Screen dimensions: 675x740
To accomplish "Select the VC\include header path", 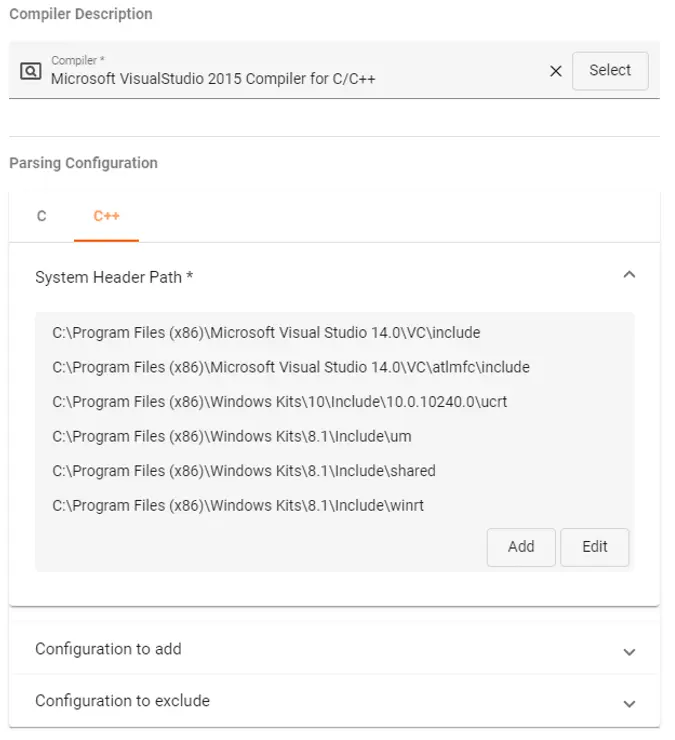I will click(x=266, y=332).
